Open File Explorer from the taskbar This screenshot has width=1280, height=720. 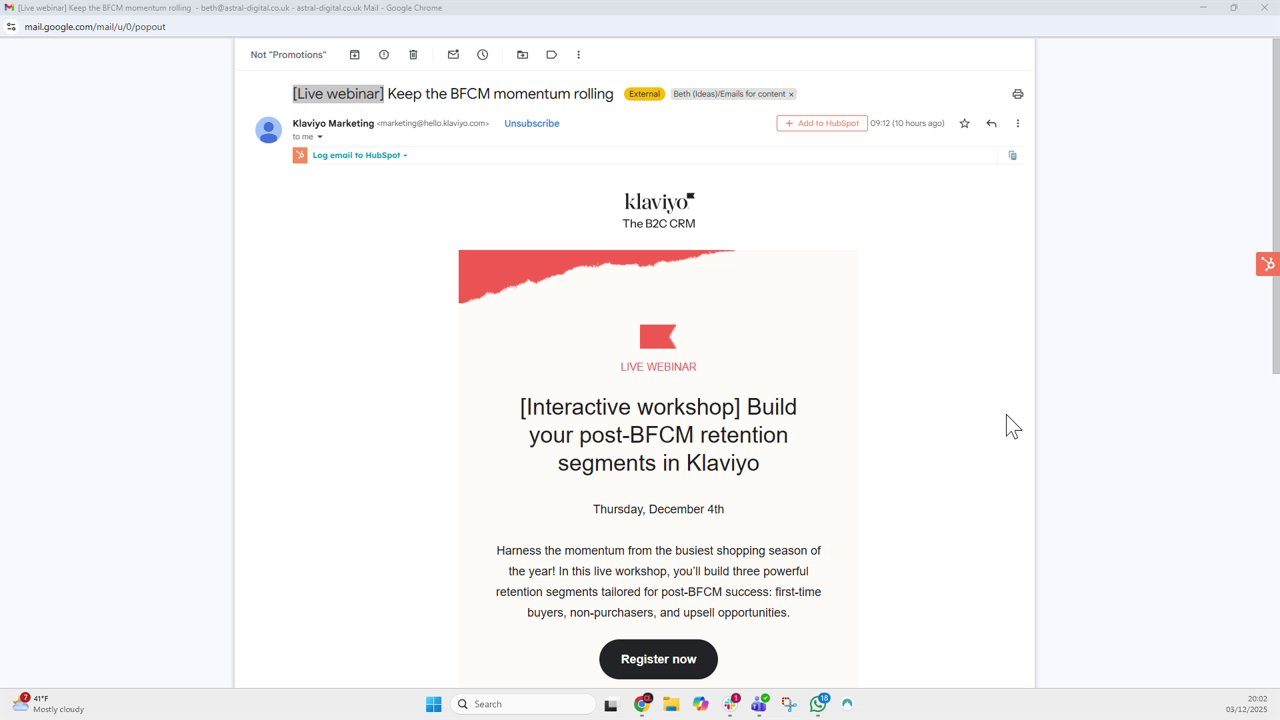pyautogui.click(x=671, y=704)
